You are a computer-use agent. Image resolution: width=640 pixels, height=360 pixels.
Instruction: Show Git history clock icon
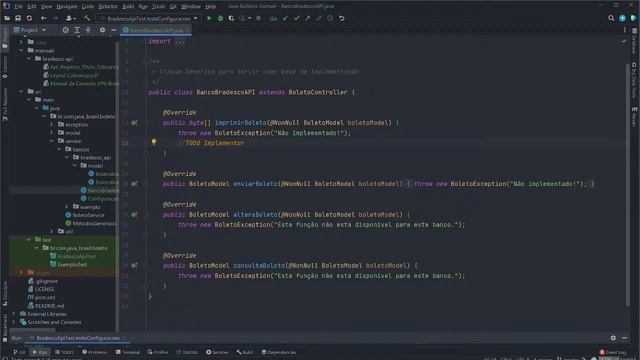(x=330, y=18)
